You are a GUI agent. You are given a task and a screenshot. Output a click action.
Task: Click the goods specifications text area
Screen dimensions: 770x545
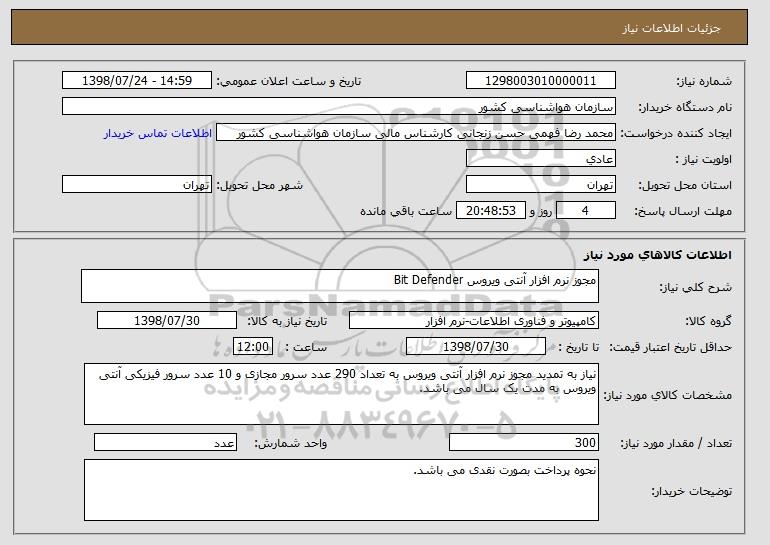(x=341, y=394)
